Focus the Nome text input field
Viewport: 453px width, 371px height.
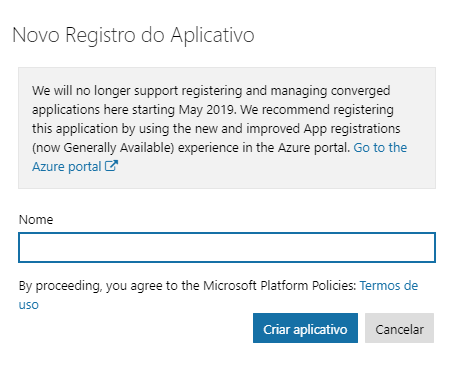[x=227, y=247]
